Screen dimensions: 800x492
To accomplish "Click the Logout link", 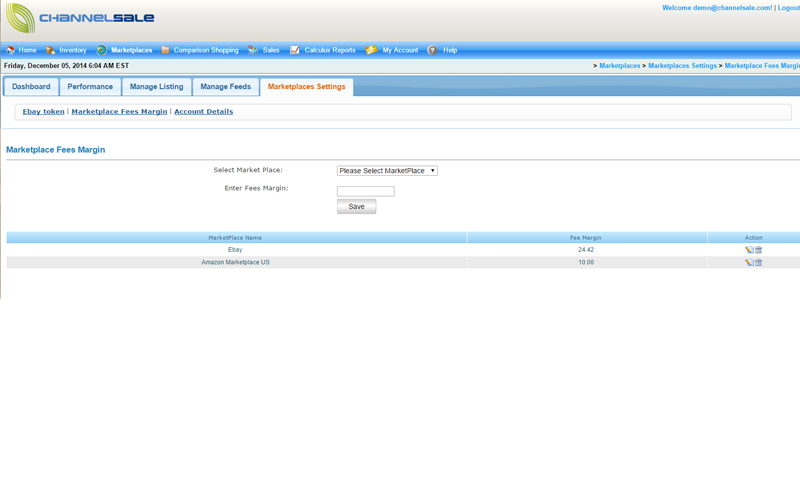I will coord(788,8).
